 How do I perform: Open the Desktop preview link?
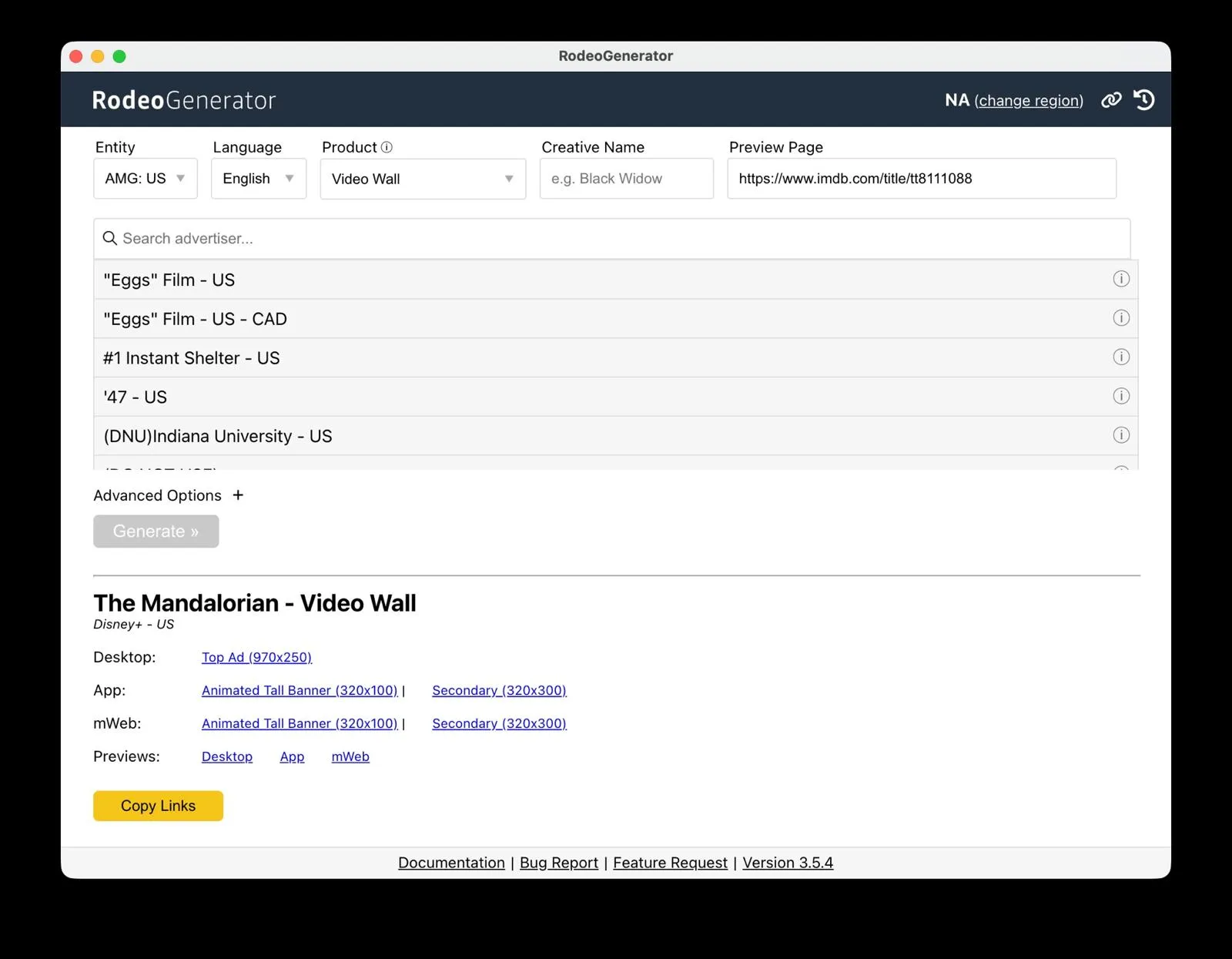pos(227,756)
